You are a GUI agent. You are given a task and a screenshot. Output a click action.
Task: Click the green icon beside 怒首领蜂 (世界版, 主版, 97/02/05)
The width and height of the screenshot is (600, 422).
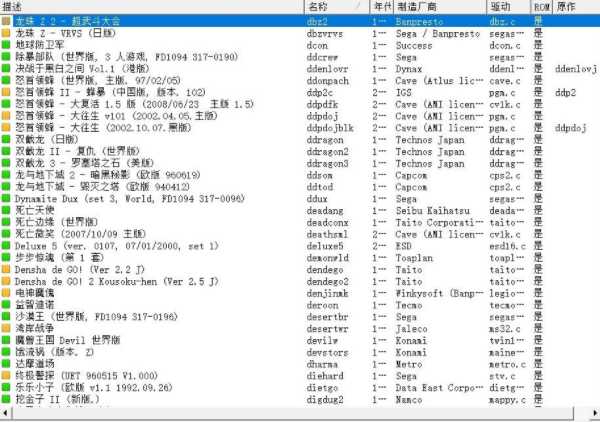click(6, 80)
